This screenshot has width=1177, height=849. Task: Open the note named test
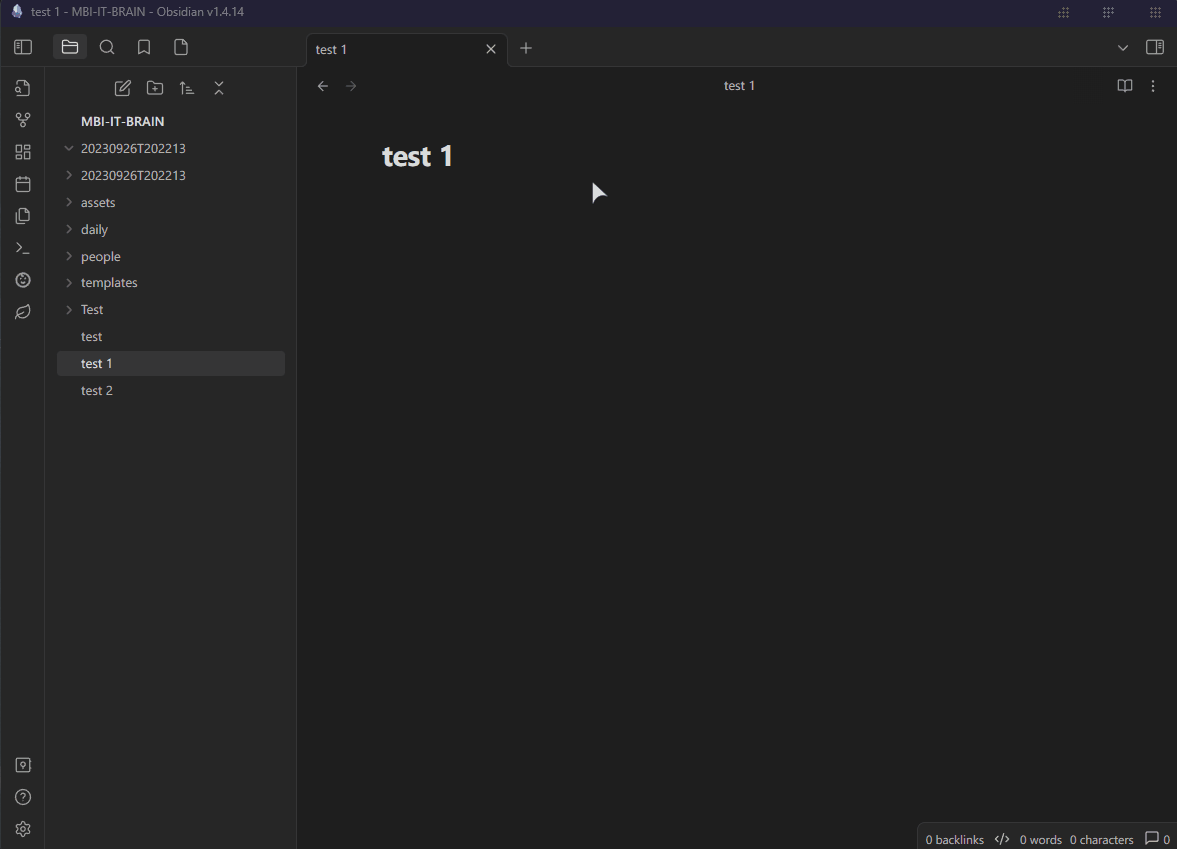170,336
